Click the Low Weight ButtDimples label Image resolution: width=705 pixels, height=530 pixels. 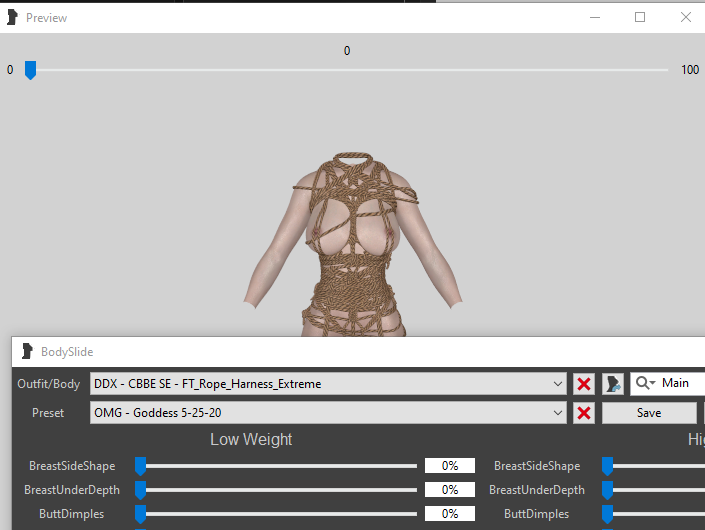tap(71, 514)
